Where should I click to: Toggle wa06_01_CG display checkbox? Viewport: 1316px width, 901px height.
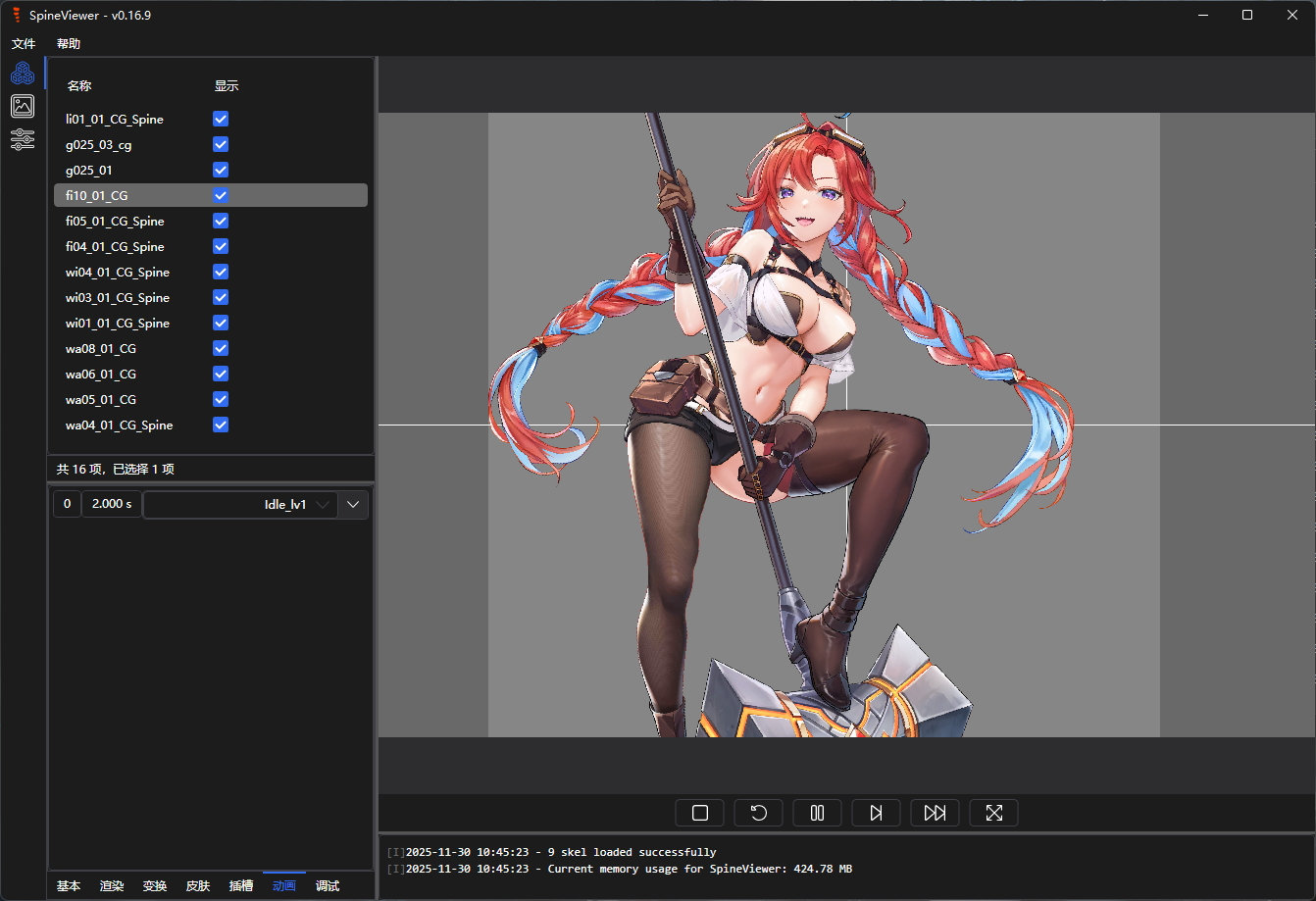(221, 374)
